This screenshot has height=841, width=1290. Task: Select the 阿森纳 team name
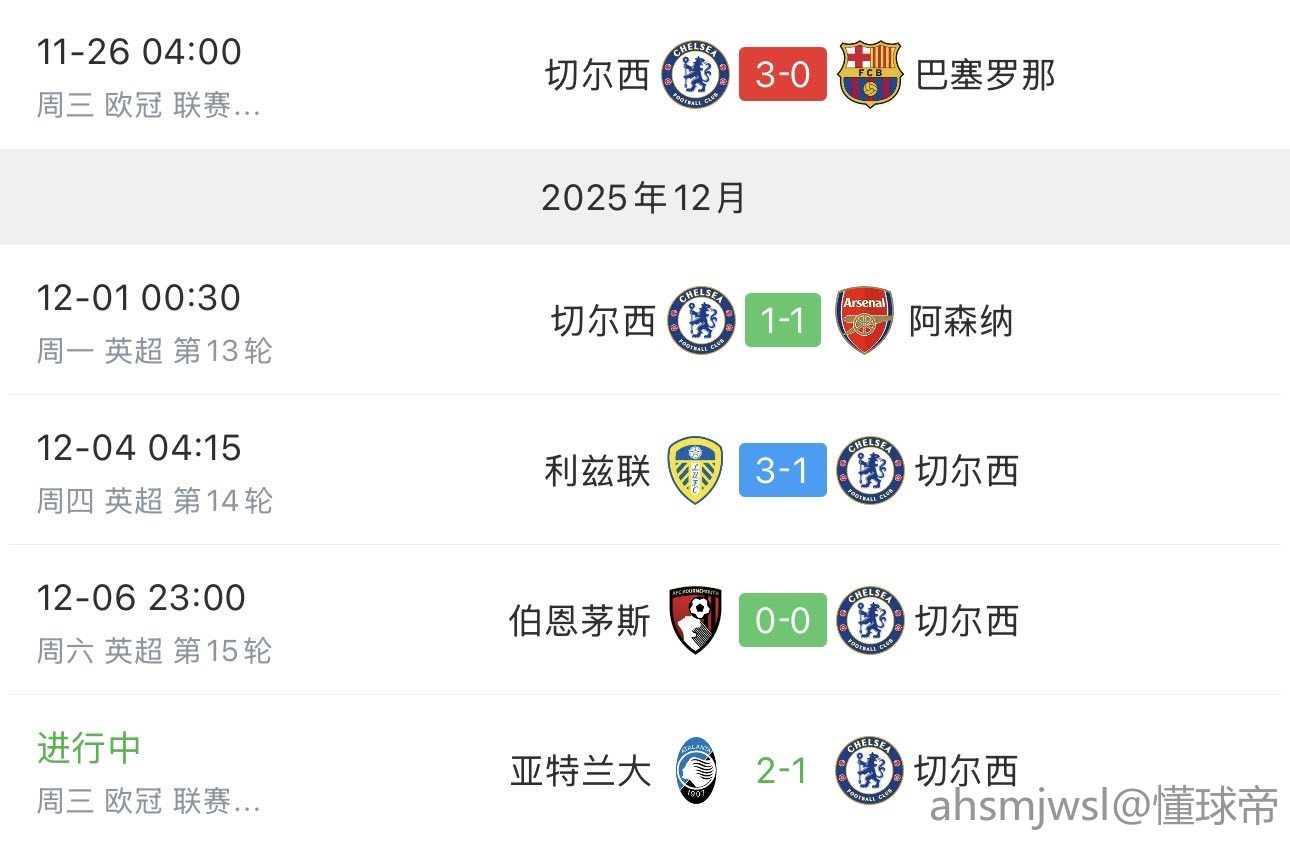tap(961, 322)
